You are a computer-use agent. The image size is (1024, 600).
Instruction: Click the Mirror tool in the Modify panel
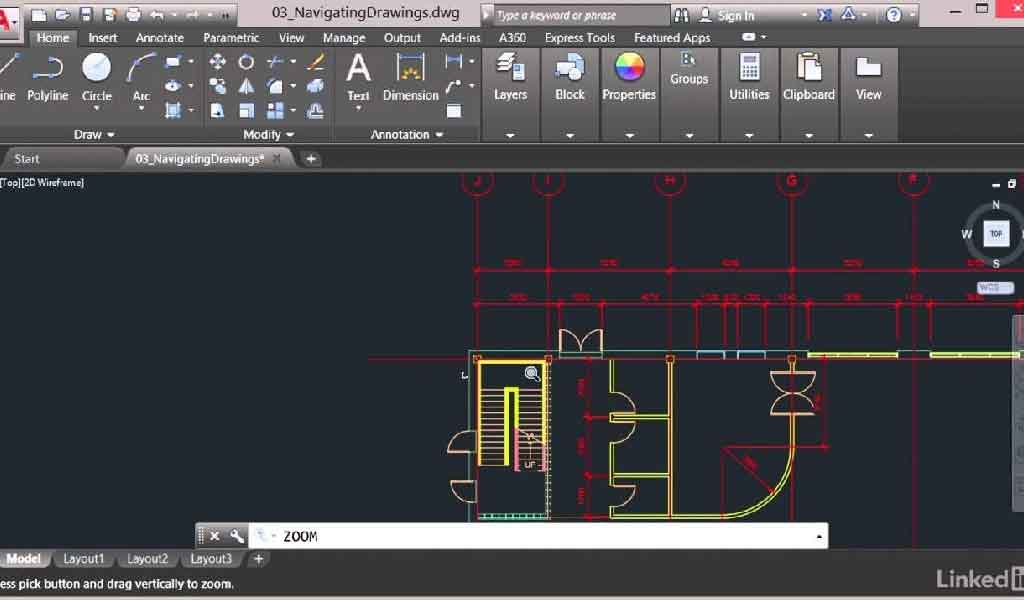(x=246, y=86)
